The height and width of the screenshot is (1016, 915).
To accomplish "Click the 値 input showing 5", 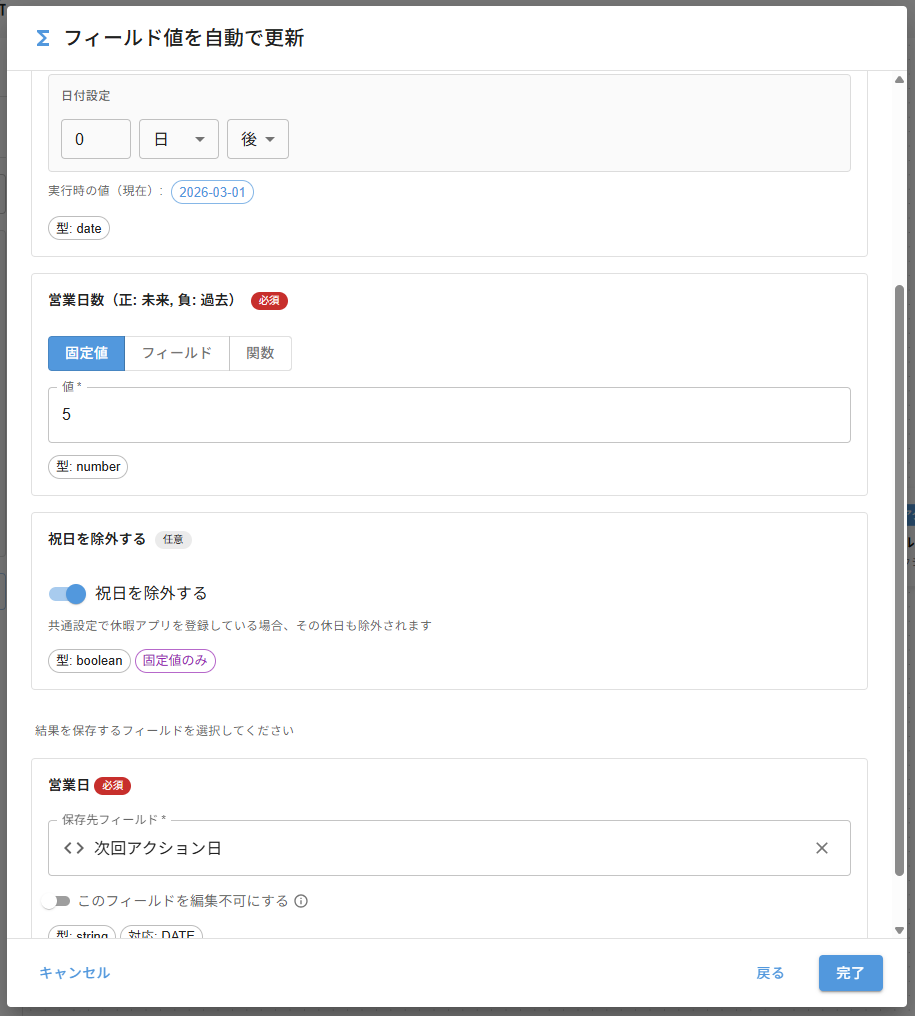I will click(x=449, y=415).
